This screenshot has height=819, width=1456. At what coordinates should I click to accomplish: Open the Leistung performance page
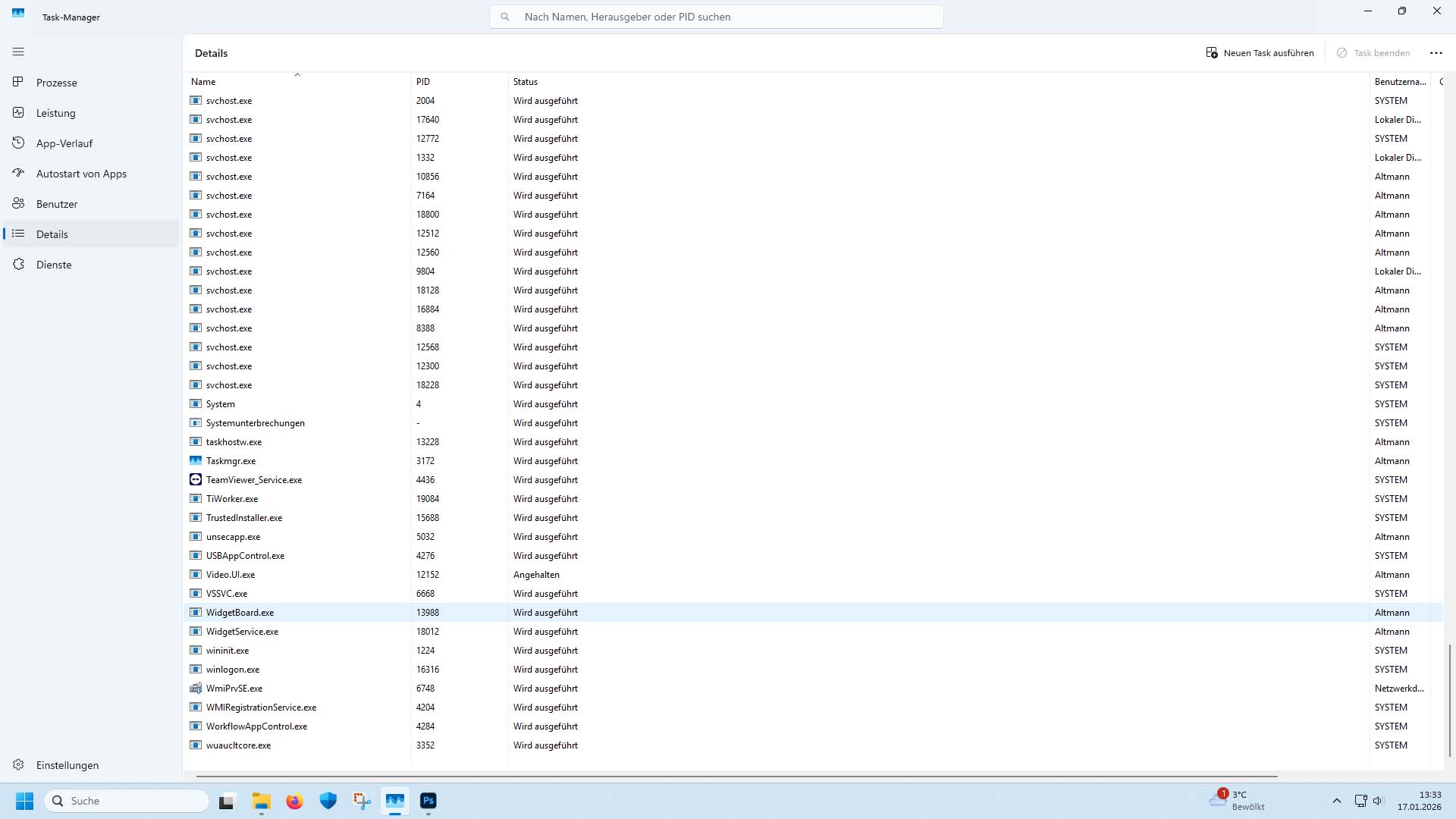[55, 113]
